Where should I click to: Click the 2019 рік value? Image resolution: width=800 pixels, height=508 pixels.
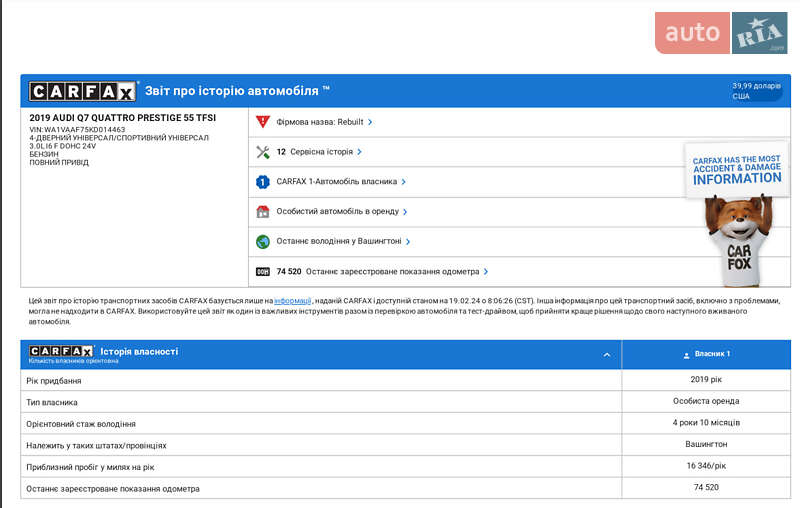[706, 379]
